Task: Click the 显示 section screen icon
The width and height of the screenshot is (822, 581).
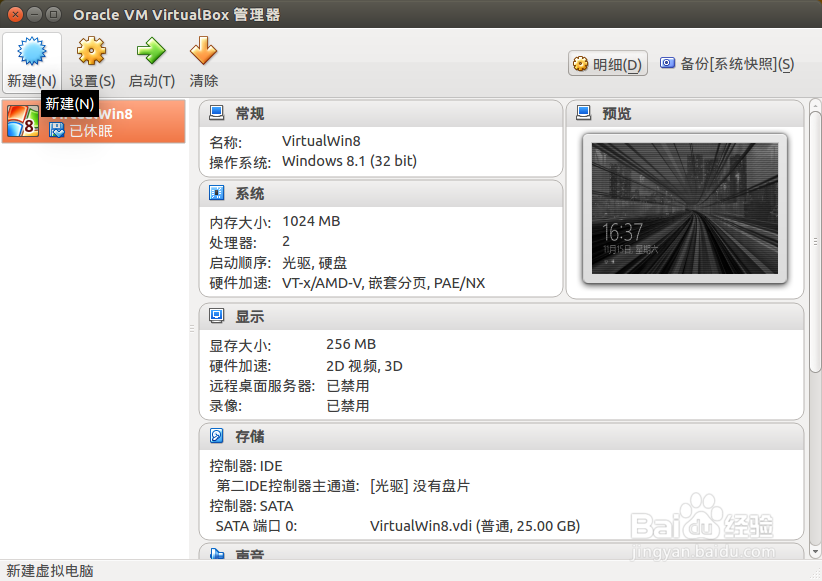Action: (x=217, y=316)
